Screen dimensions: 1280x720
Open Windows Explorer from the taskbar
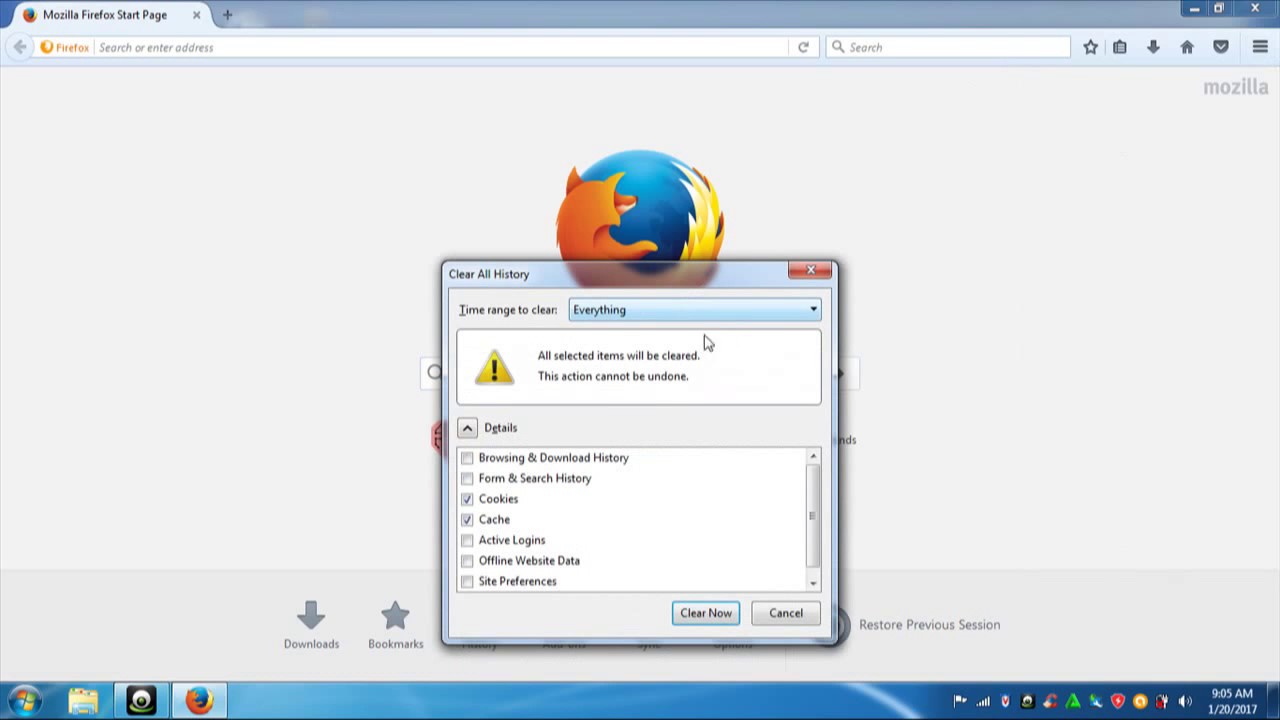pos(83,701)
